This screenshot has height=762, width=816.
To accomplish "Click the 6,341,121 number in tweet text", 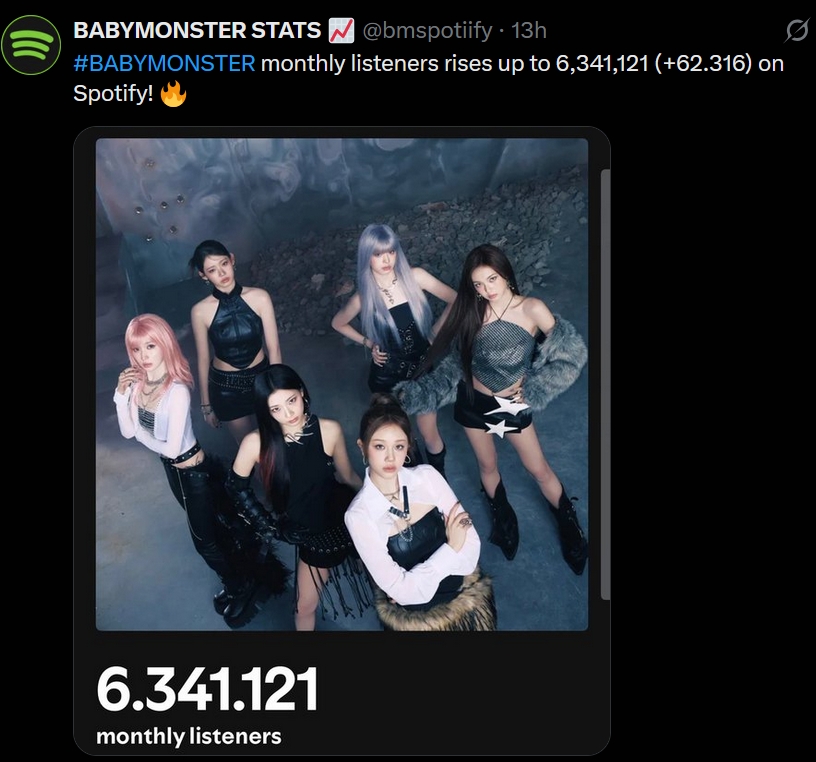I will click(599, 64).
